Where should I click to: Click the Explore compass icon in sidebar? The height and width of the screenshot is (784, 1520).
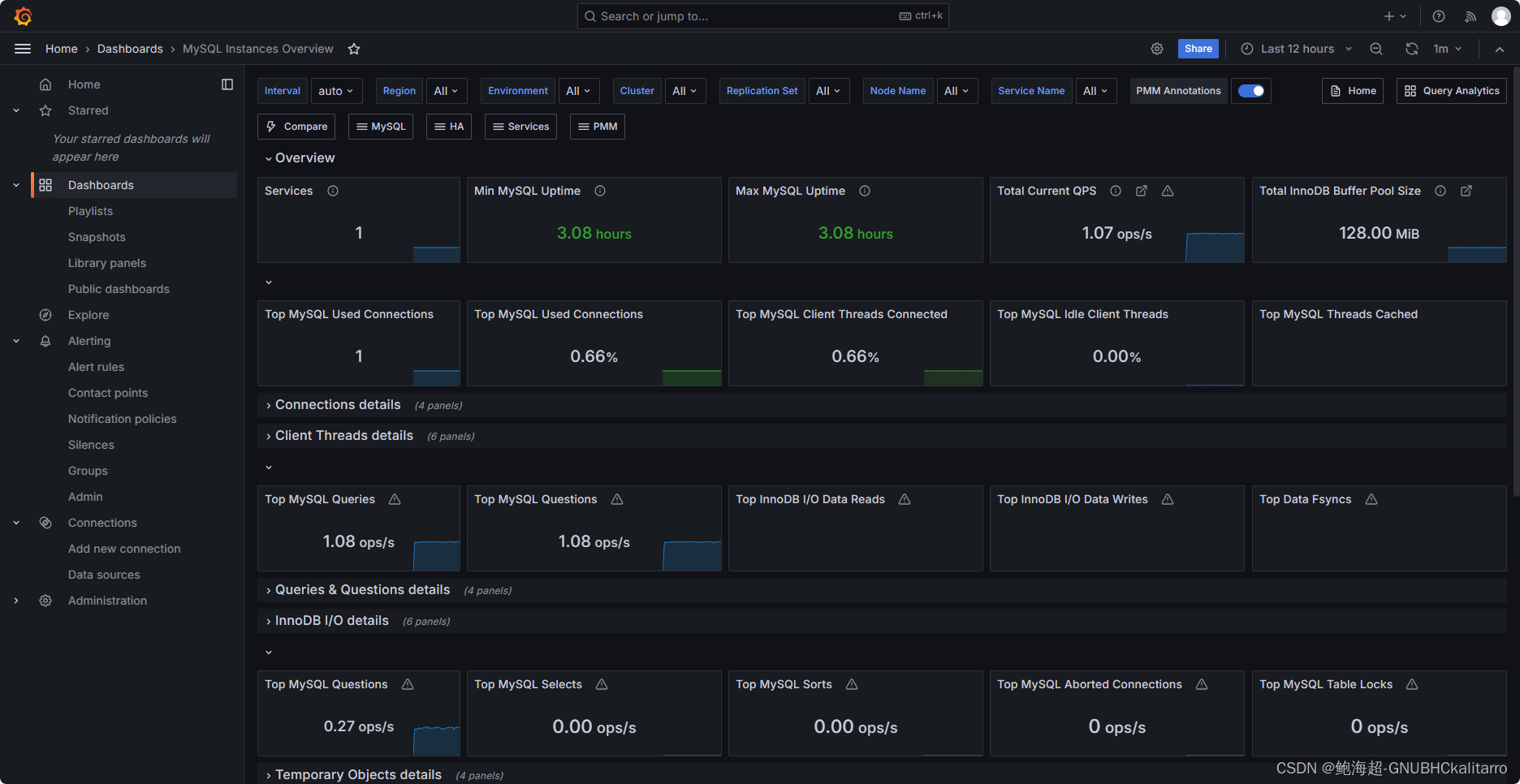(x=45, y=315)
